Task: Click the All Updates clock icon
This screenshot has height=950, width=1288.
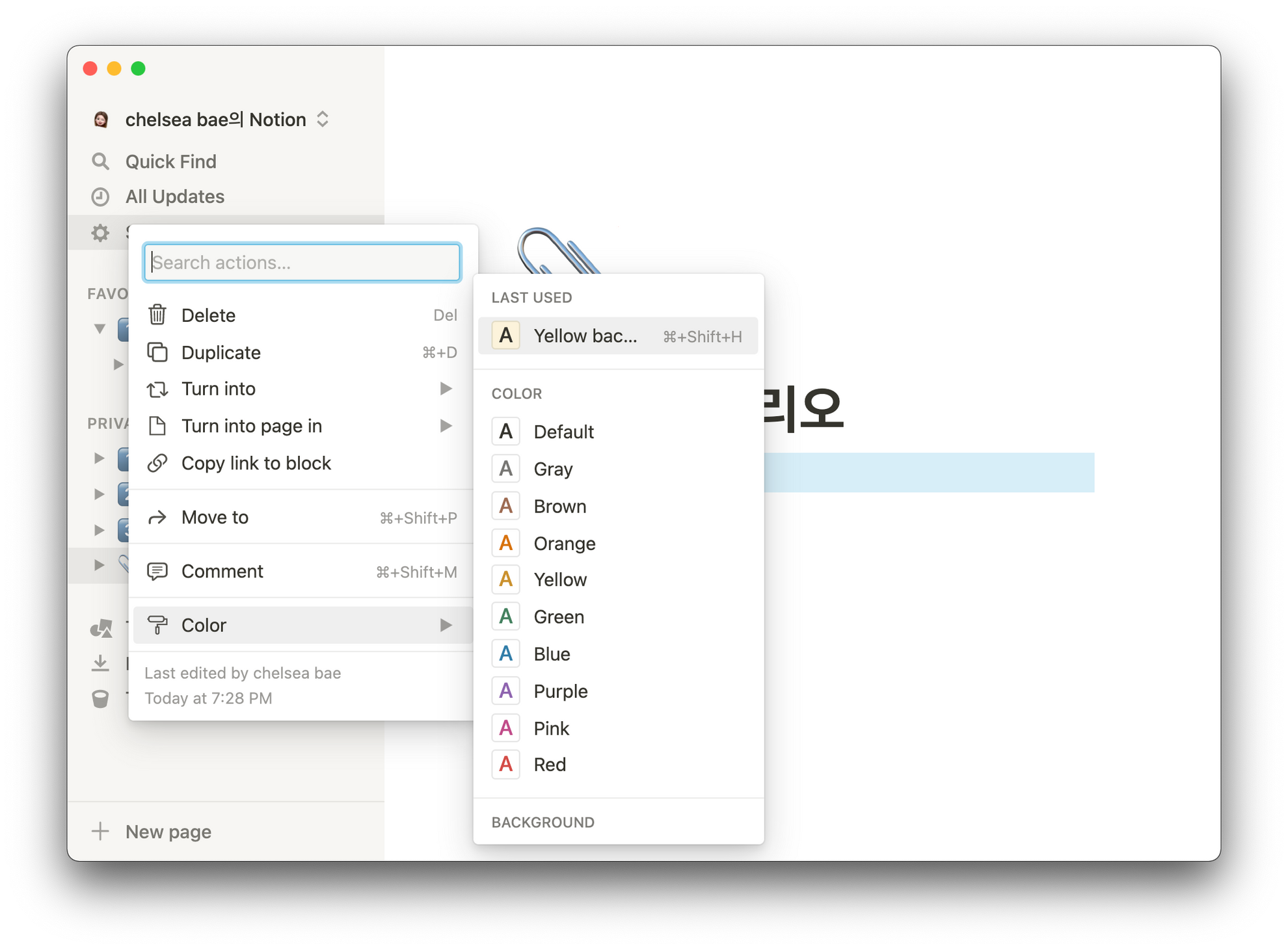Action: pos(100,196)
